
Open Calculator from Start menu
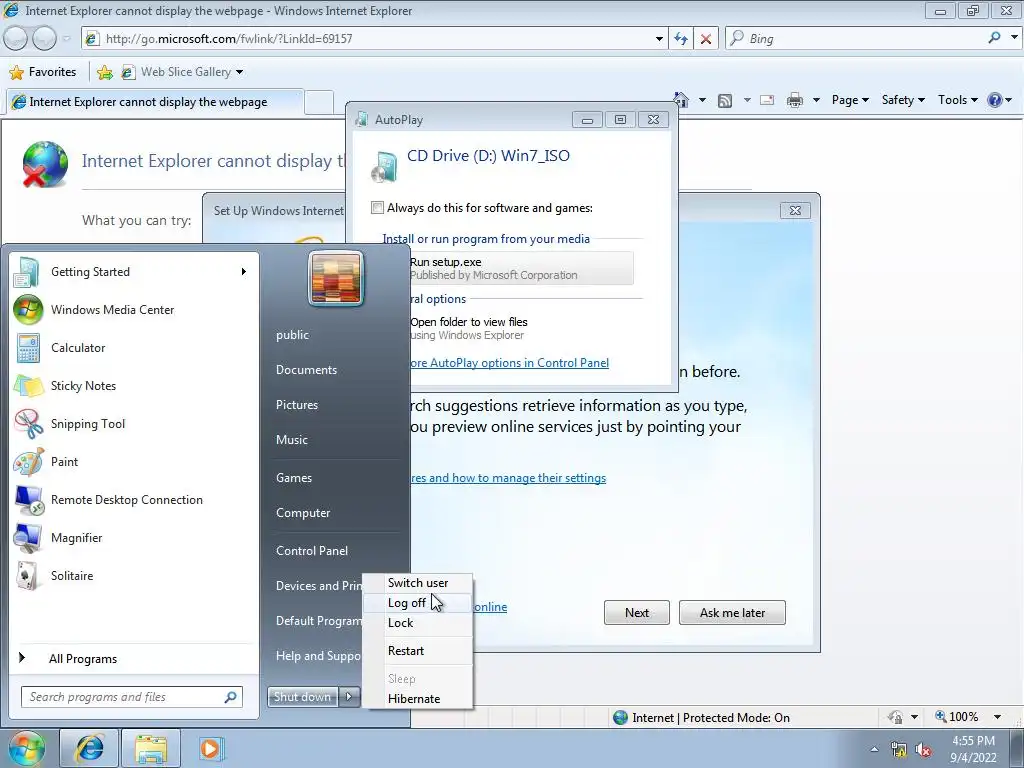pyautogui.click(x=135, y=347)
